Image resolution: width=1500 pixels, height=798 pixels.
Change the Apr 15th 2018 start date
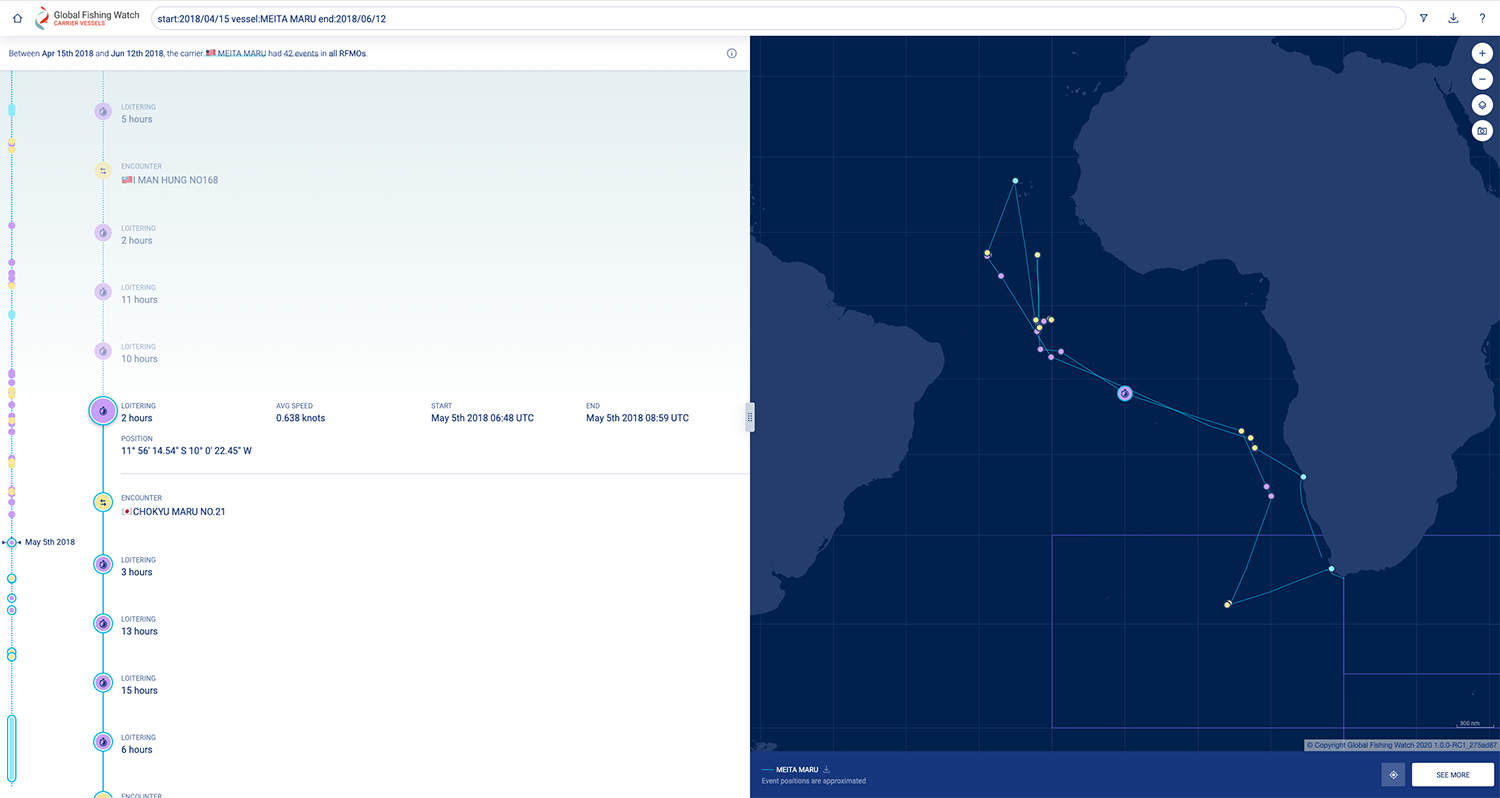coord(67,53)
